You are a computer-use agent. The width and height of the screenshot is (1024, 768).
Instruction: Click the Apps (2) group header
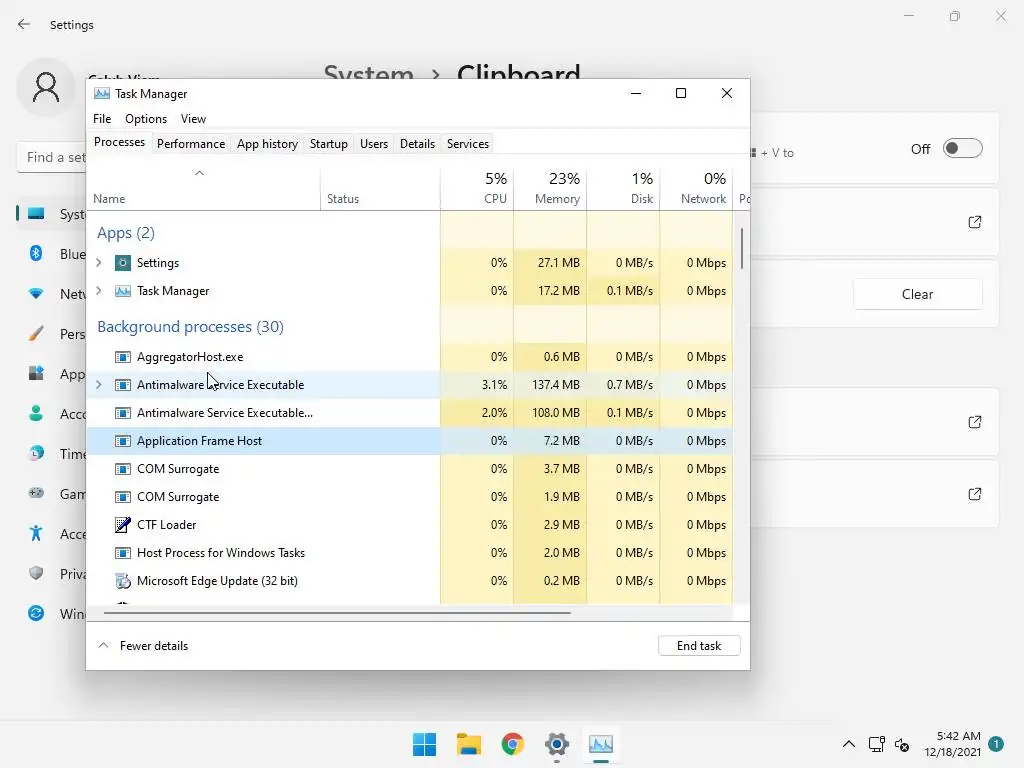point(126,233)
